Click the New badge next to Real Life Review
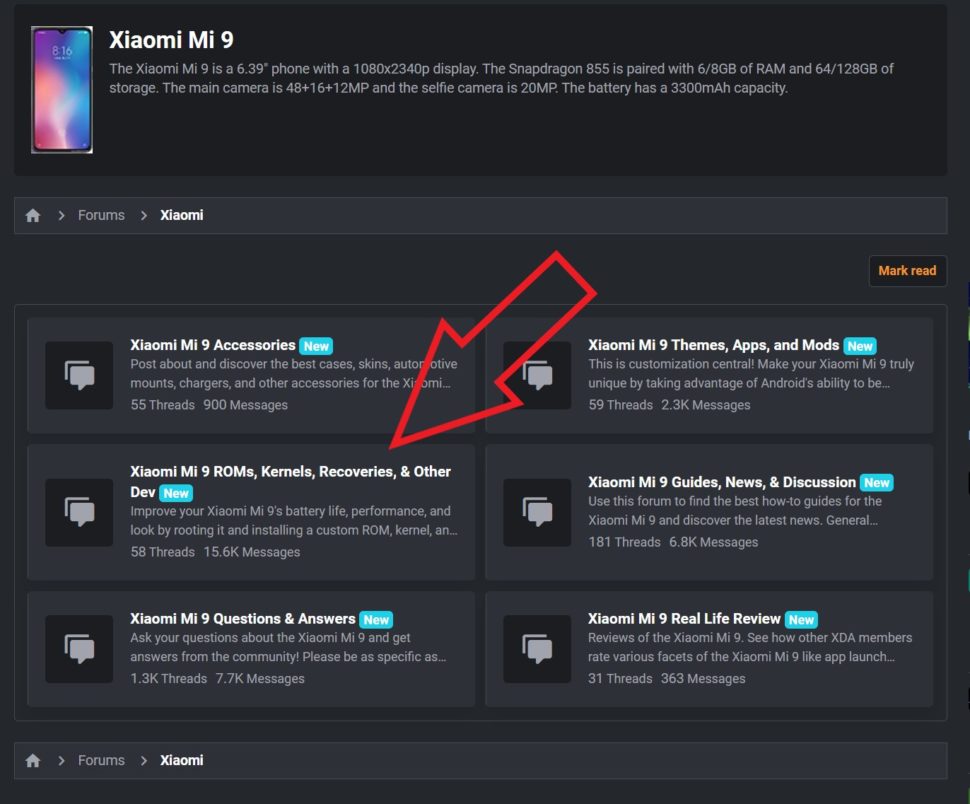970x804 pixels. (x=801, y=619)
